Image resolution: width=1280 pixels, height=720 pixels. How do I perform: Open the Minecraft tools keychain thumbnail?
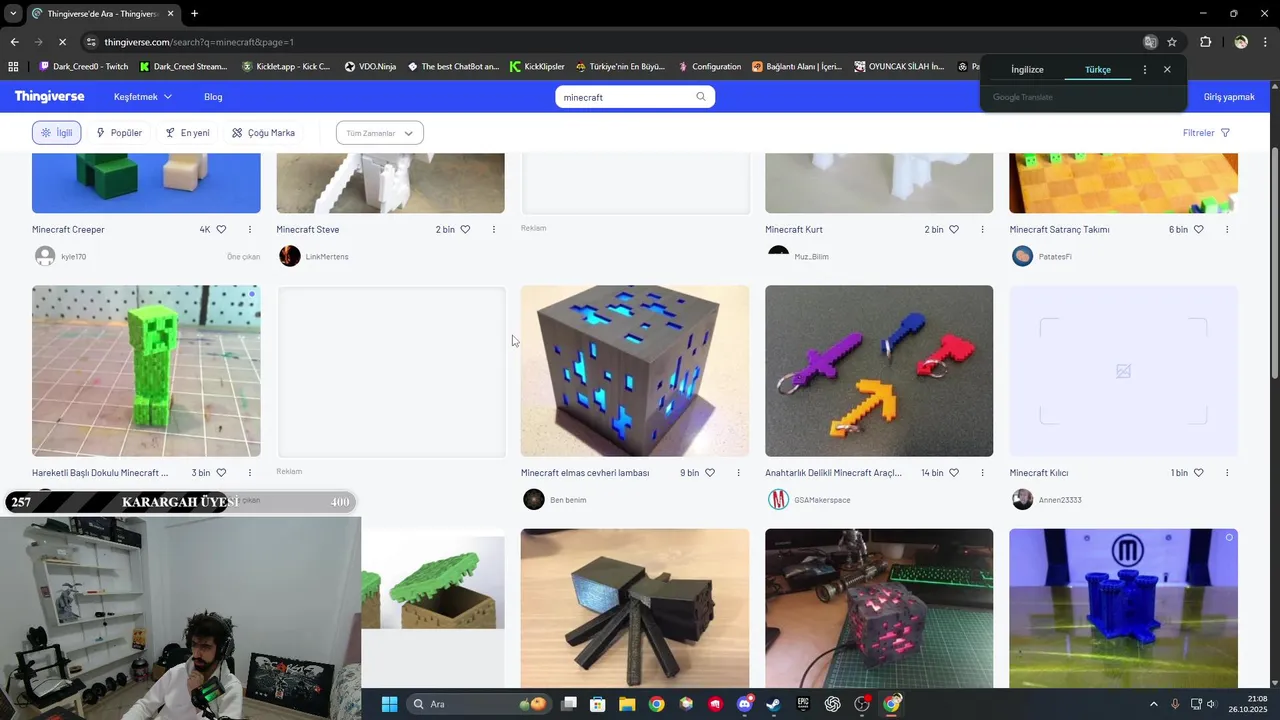coord(879,371)
